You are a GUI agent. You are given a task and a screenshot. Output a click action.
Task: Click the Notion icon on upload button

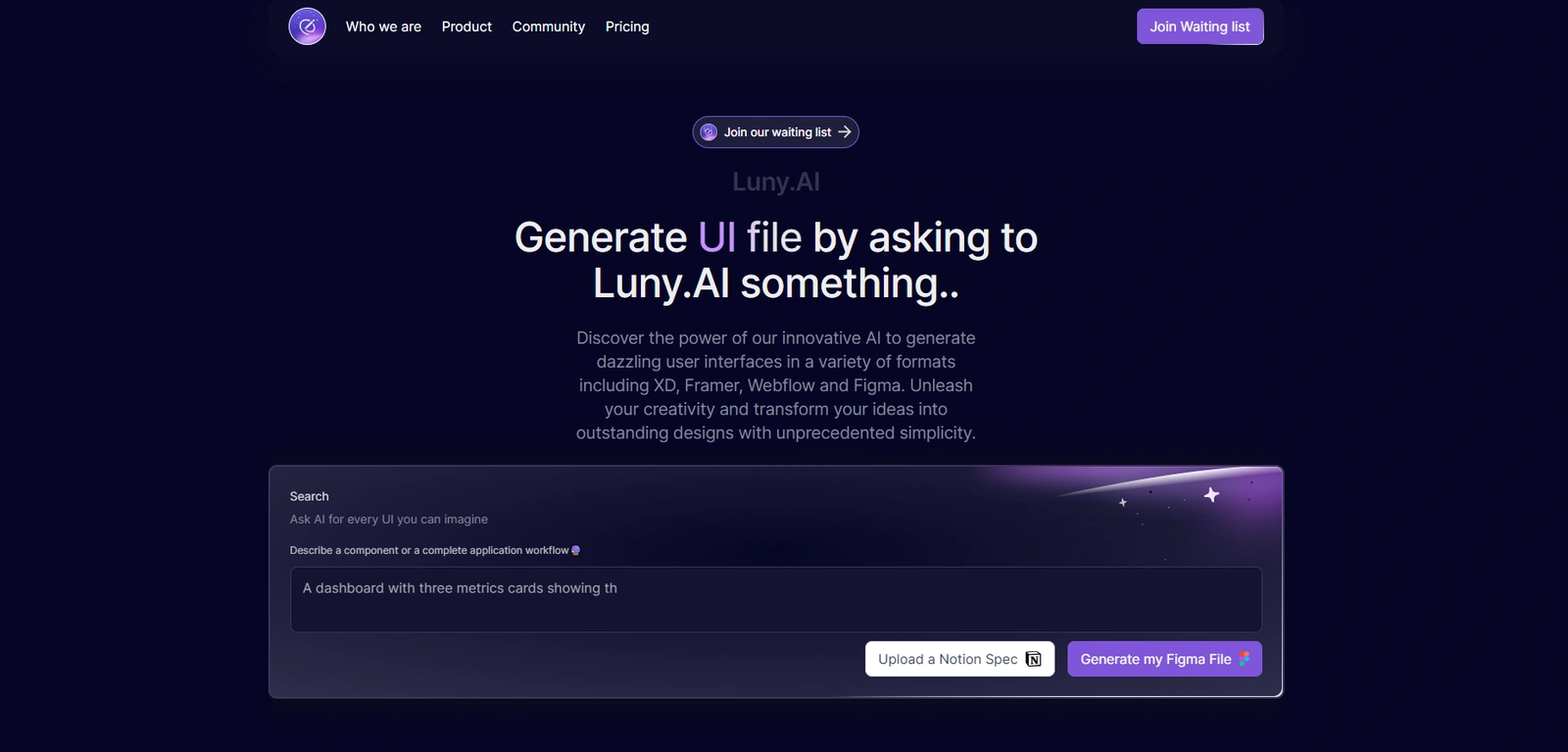click(1033, 659)
